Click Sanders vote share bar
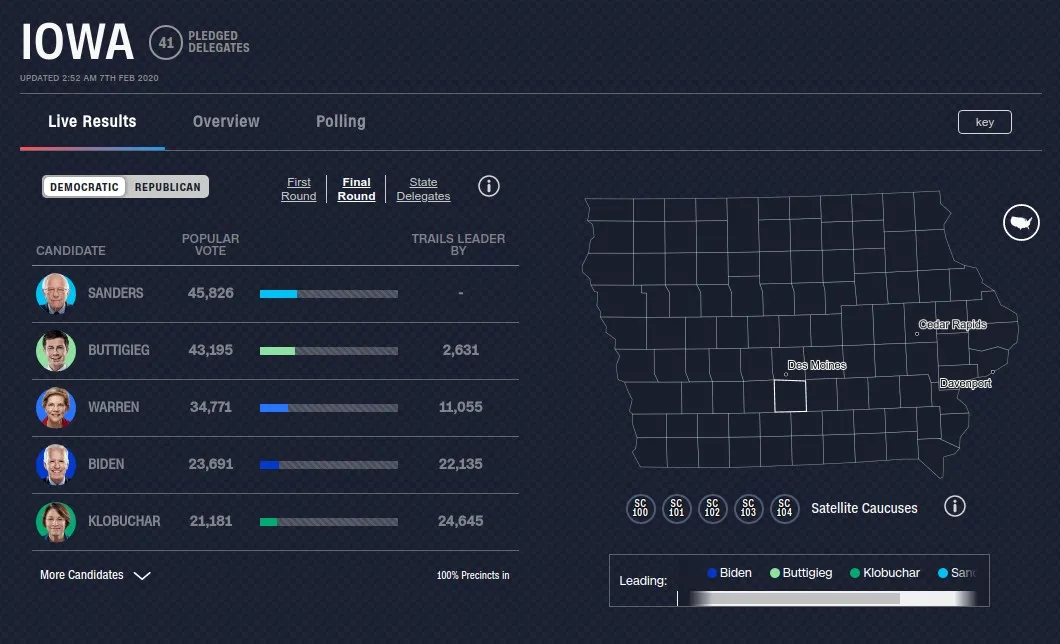The width and height of the screenshot is (1060, 644). click(329, 294)
